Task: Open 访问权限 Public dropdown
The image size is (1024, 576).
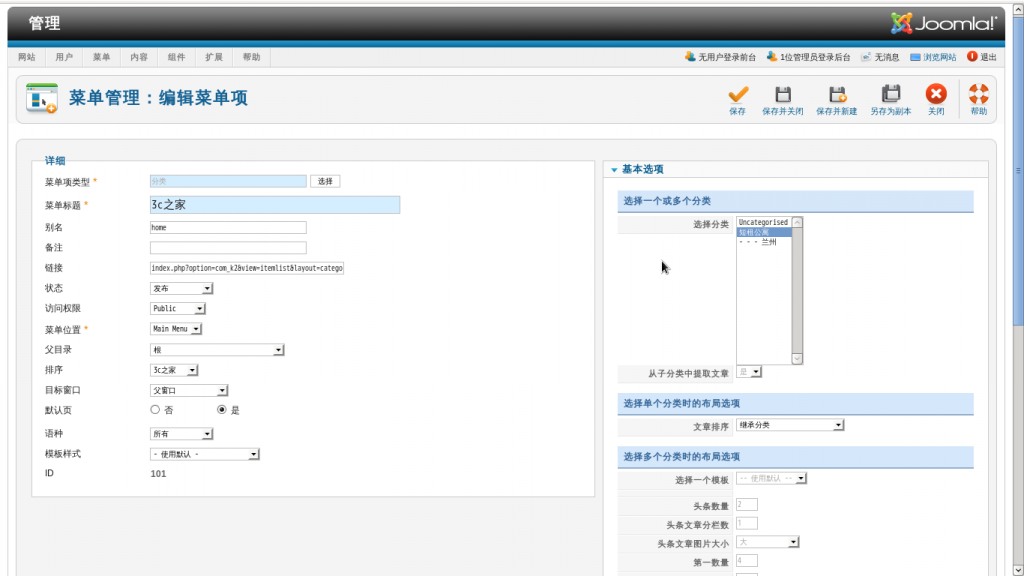Action: coord(178,308)
